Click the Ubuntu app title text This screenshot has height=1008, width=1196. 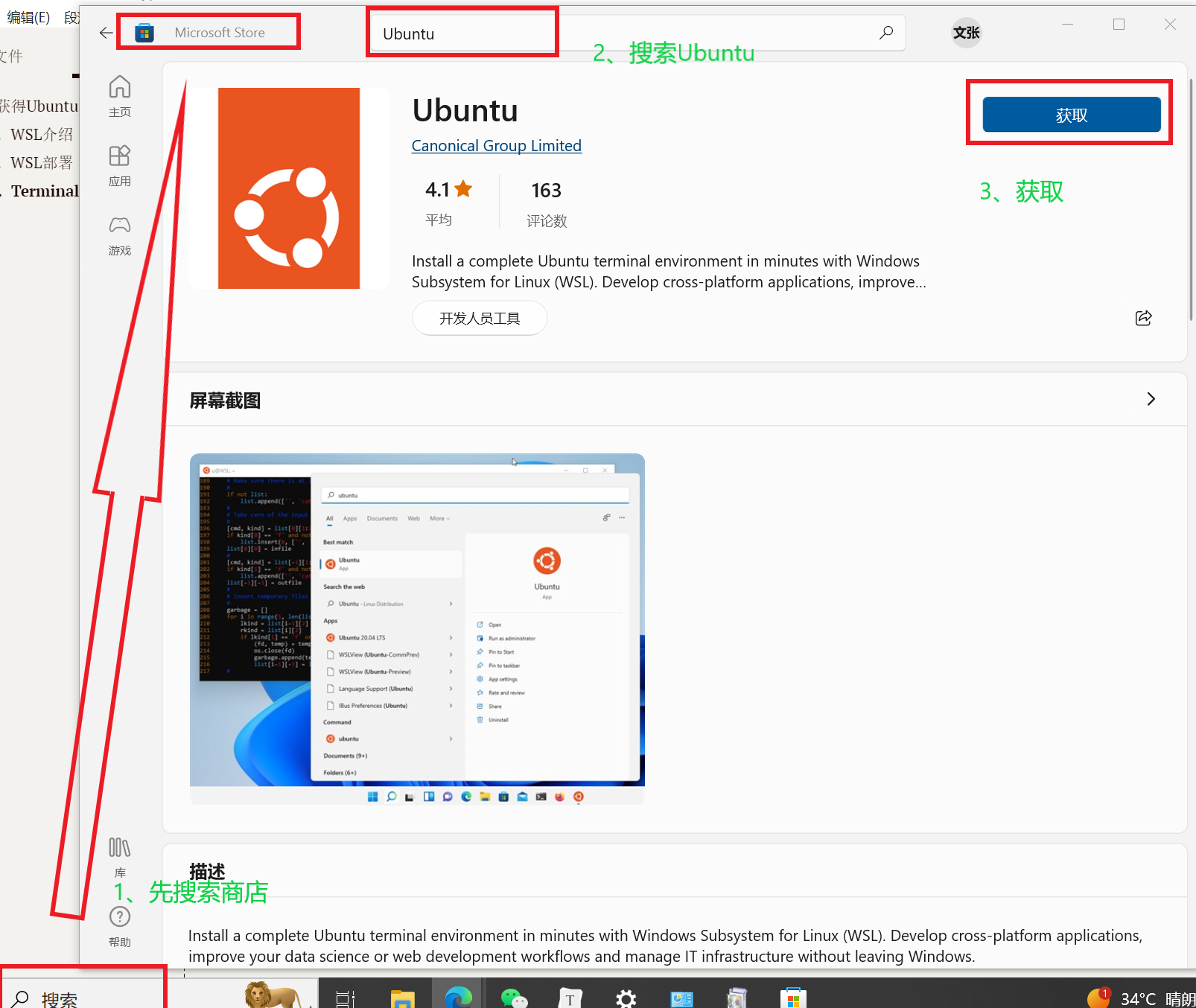pyautogui.click(x=465, y=110)
